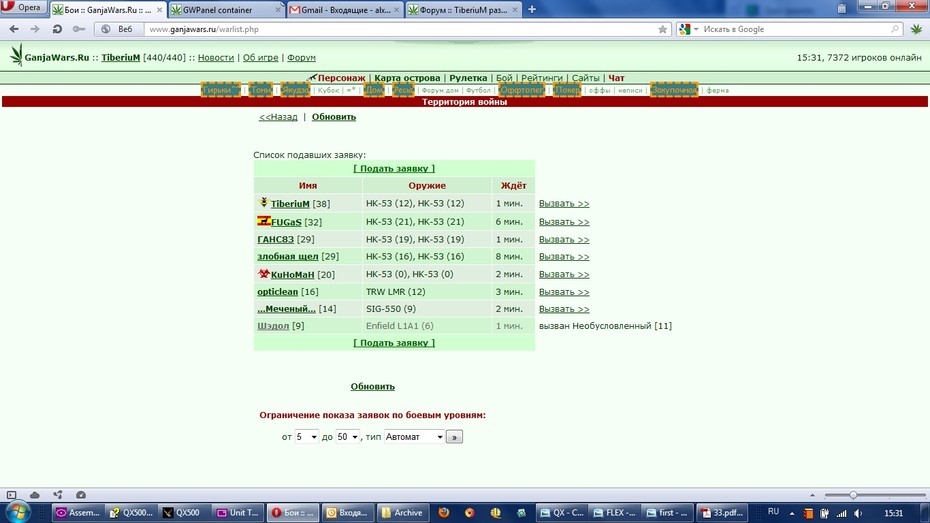Open the Дом shortcut button
This screenshot has height=523, width=930.
(374, 90)
